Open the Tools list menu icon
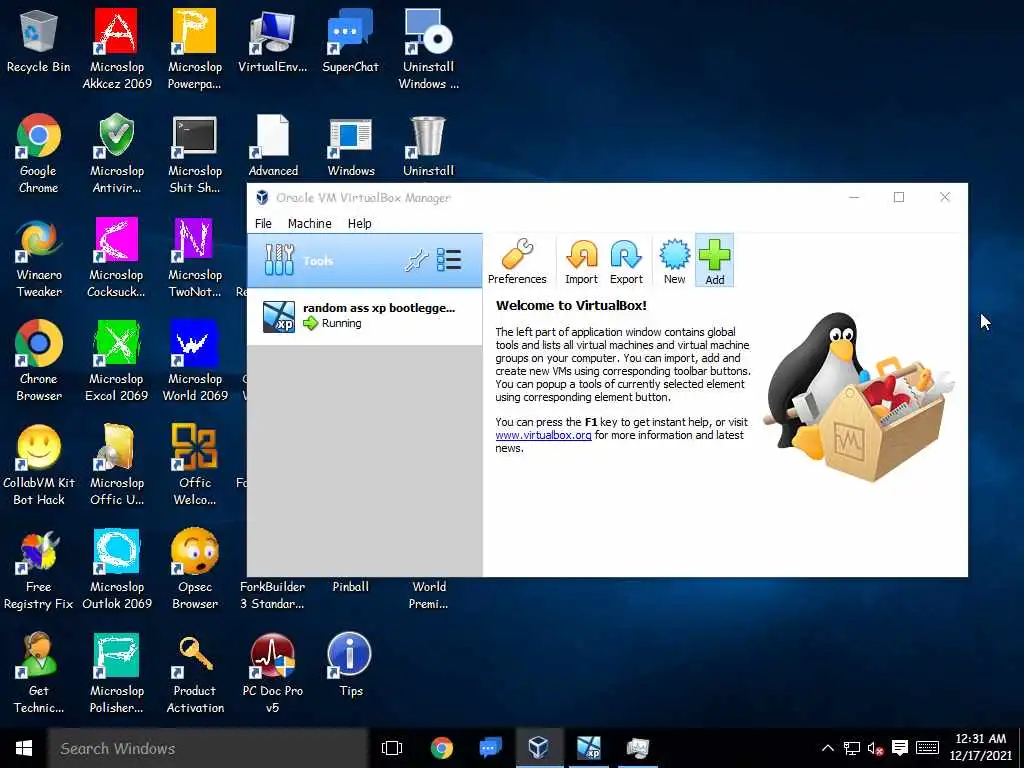This screenshot has width=1024, height=768. [449, 260]
